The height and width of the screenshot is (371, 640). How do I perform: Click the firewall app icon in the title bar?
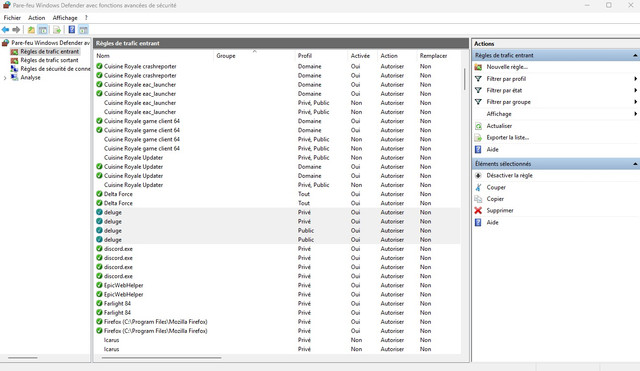6,5
